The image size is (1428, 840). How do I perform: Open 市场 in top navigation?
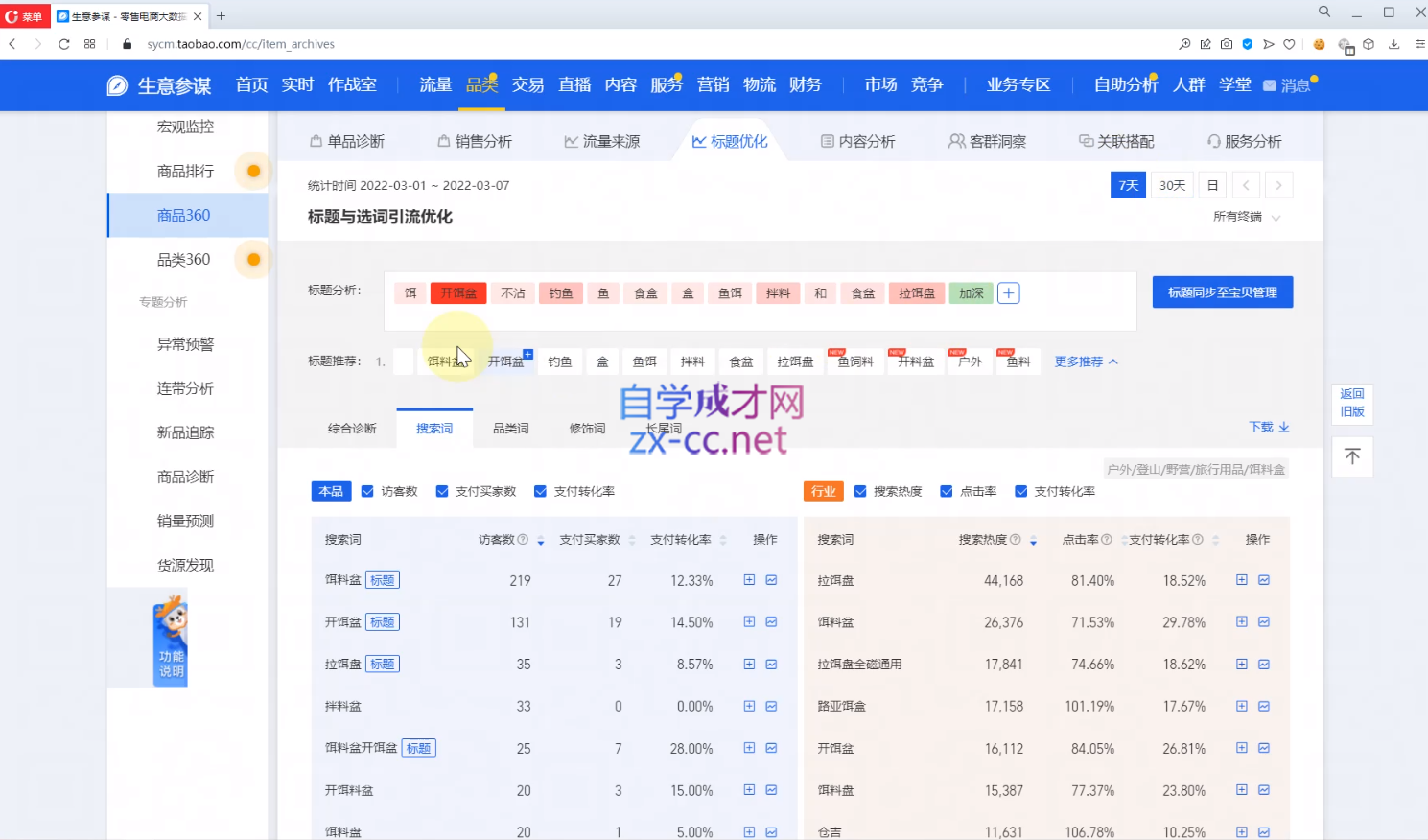click(x=880, y=85)
